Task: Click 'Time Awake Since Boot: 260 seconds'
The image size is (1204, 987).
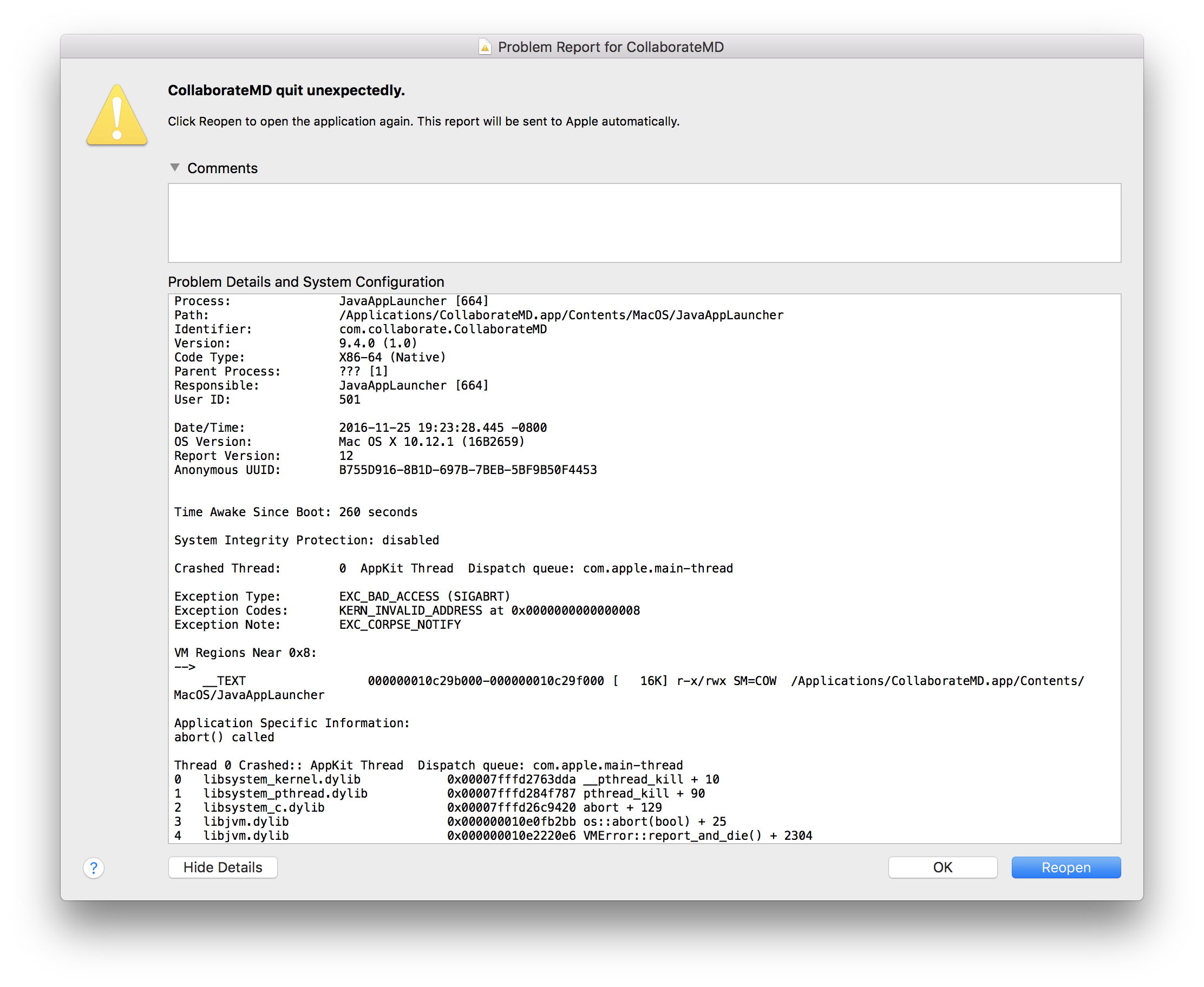Action: tap(296, 512)
